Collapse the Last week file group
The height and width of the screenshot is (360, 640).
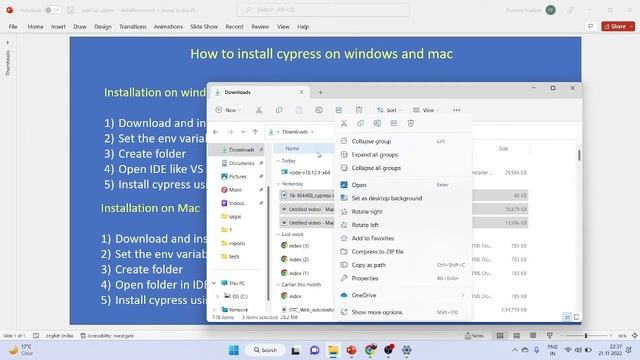tap(278, 234)
